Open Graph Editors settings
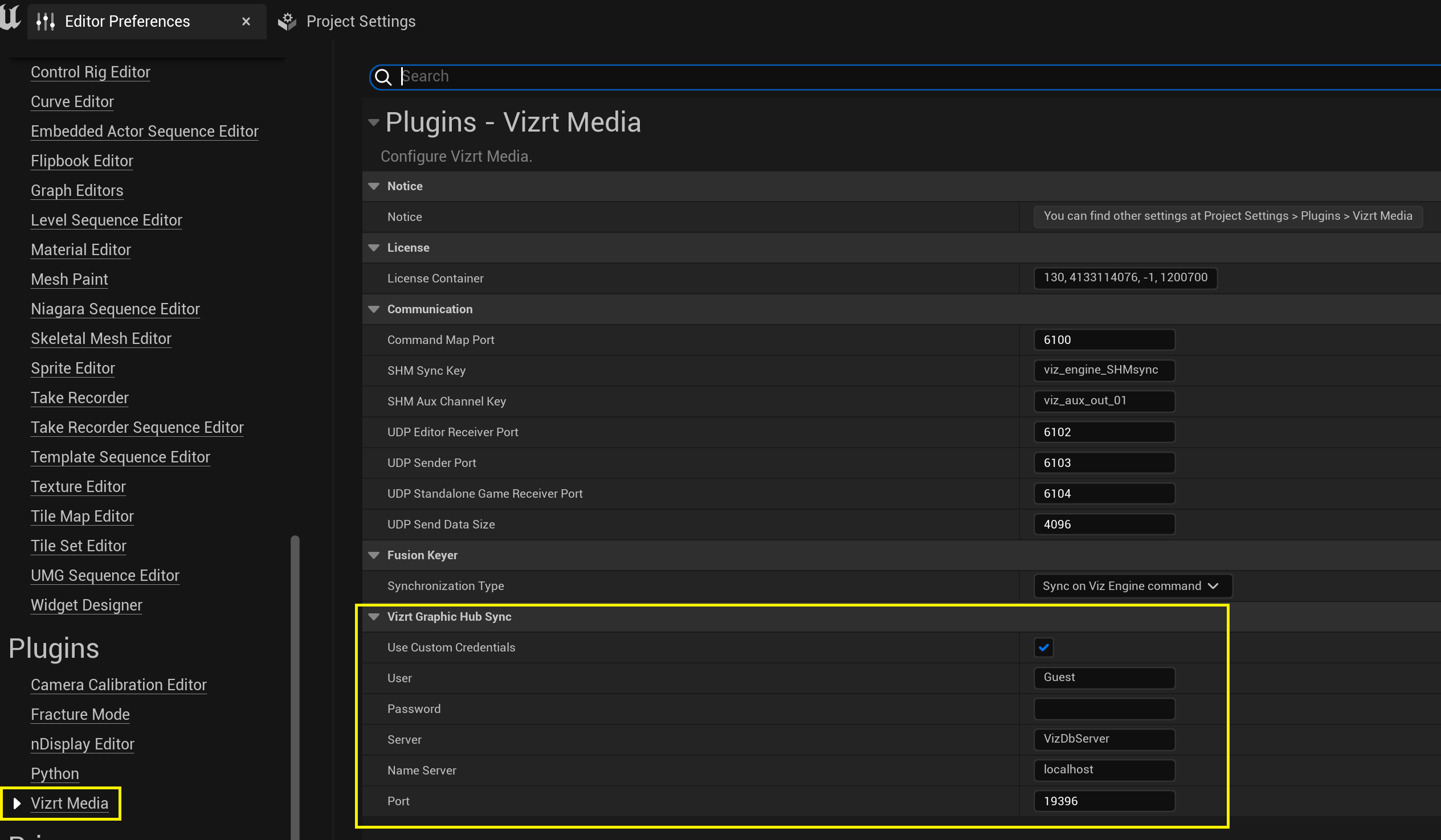Viewport: 1441px width, 840px height. point(77,191)
